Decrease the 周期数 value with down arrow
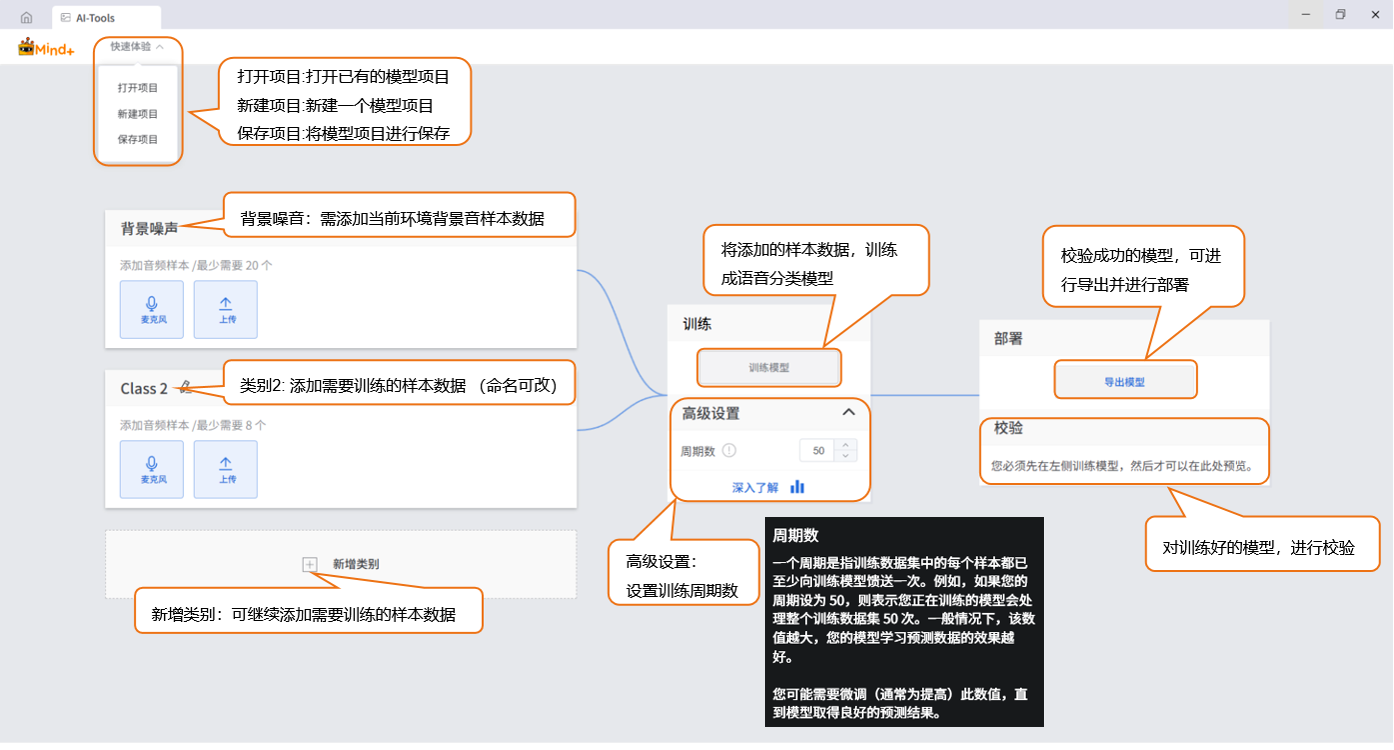1394x750 pixels. (845, 456)
